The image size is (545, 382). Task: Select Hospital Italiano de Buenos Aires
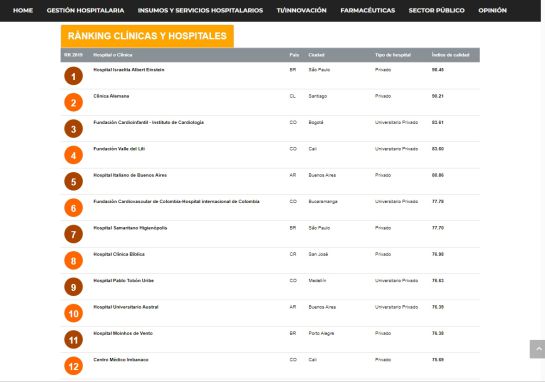click(x=130, y=175)
